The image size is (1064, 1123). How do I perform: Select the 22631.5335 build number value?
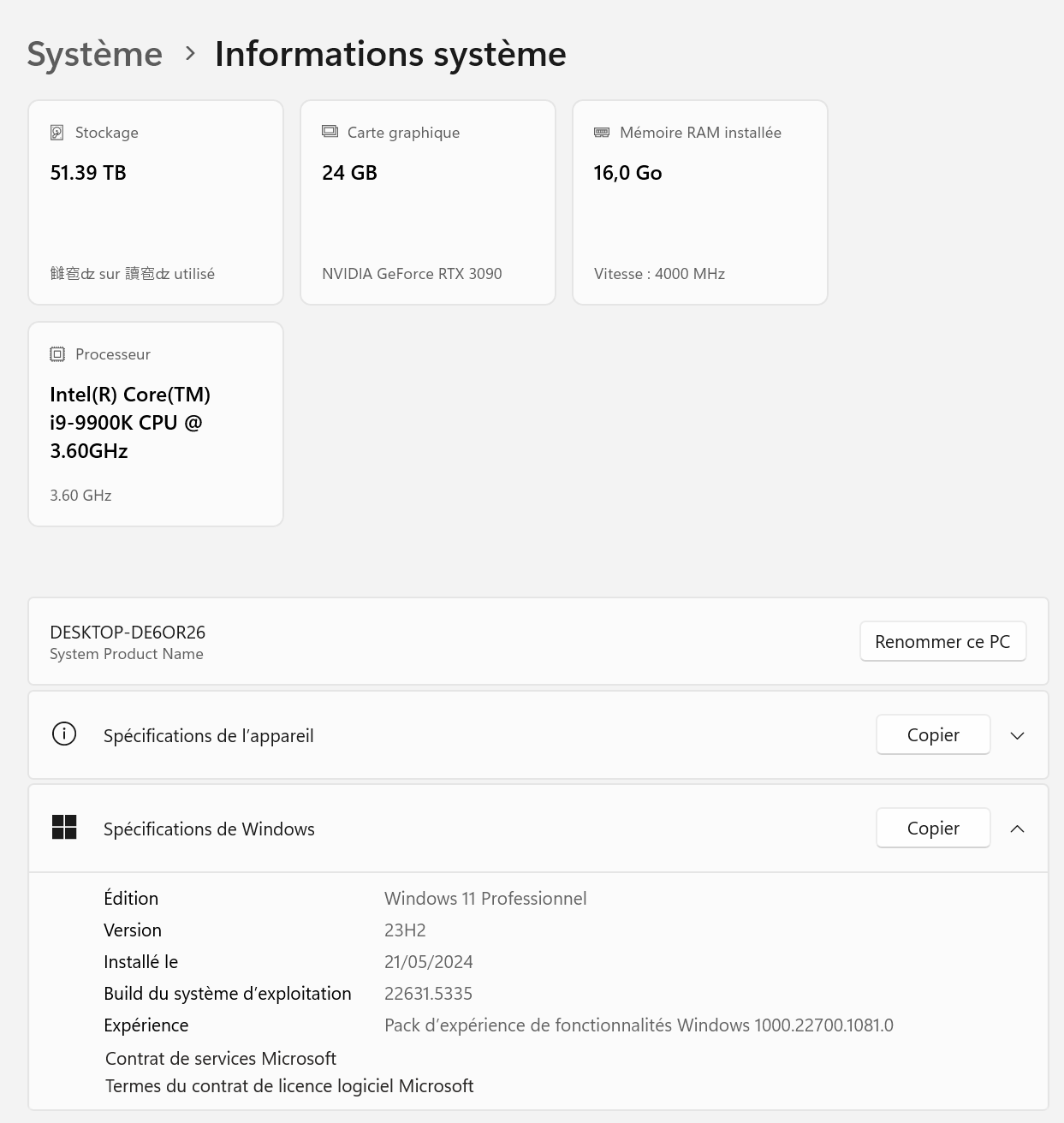(428, 994)
